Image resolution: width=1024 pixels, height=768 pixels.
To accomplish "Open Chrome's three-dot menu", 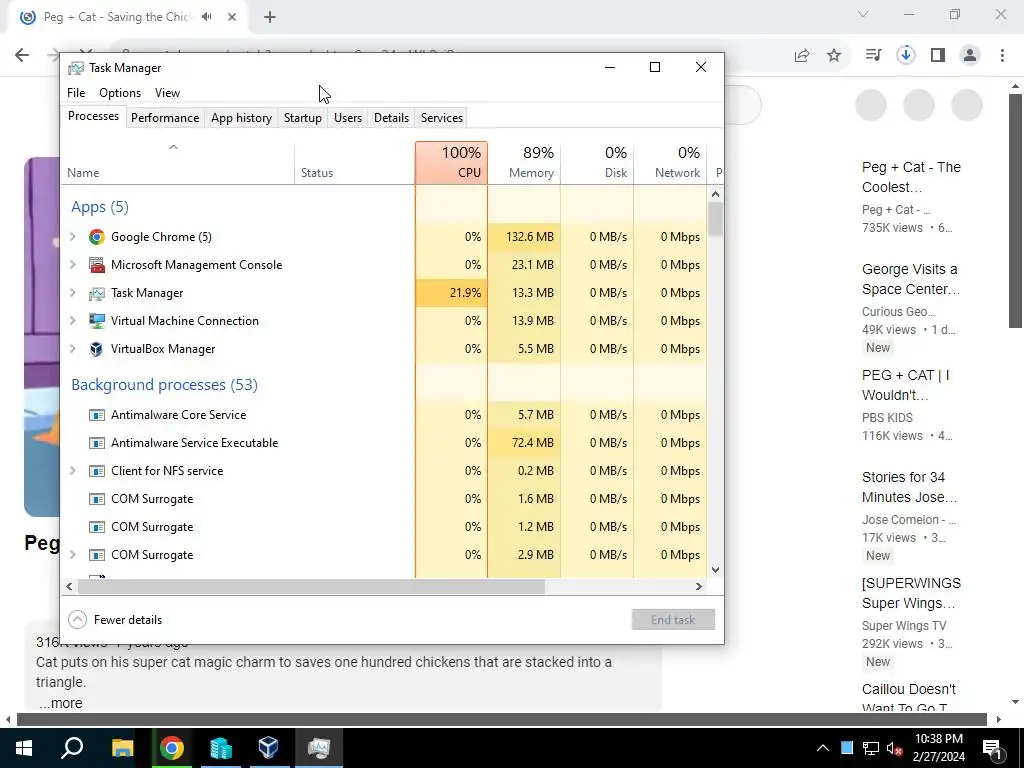I will click(x=1002, y=56).
